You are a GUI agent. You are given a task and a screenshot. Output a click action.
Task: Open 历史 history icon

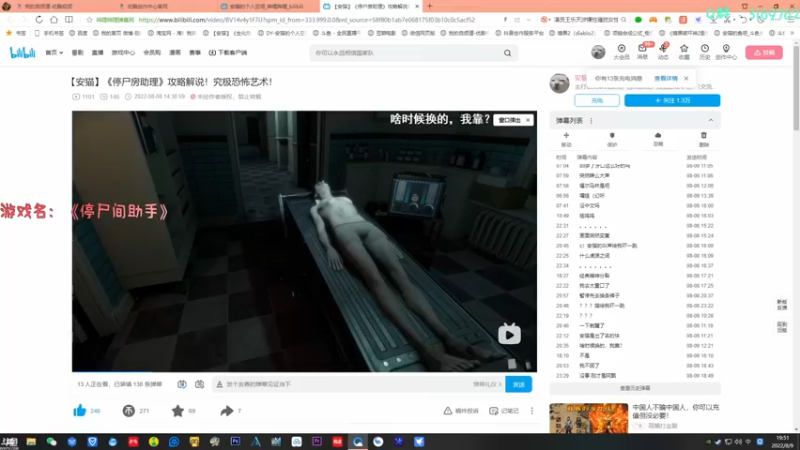[705, 52]
